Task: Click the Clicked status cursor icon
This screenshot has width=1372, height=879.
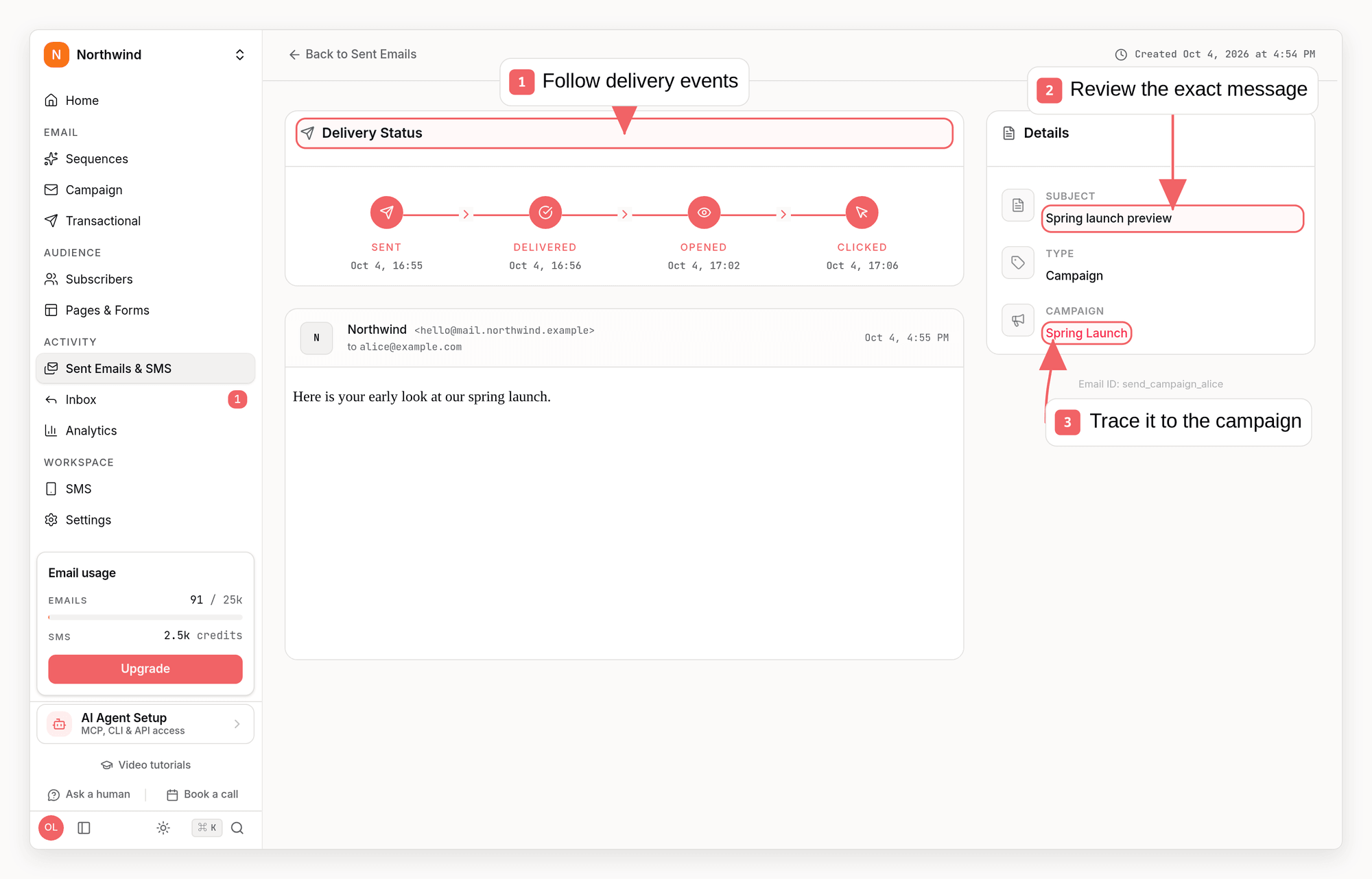Action: point(862,213)
